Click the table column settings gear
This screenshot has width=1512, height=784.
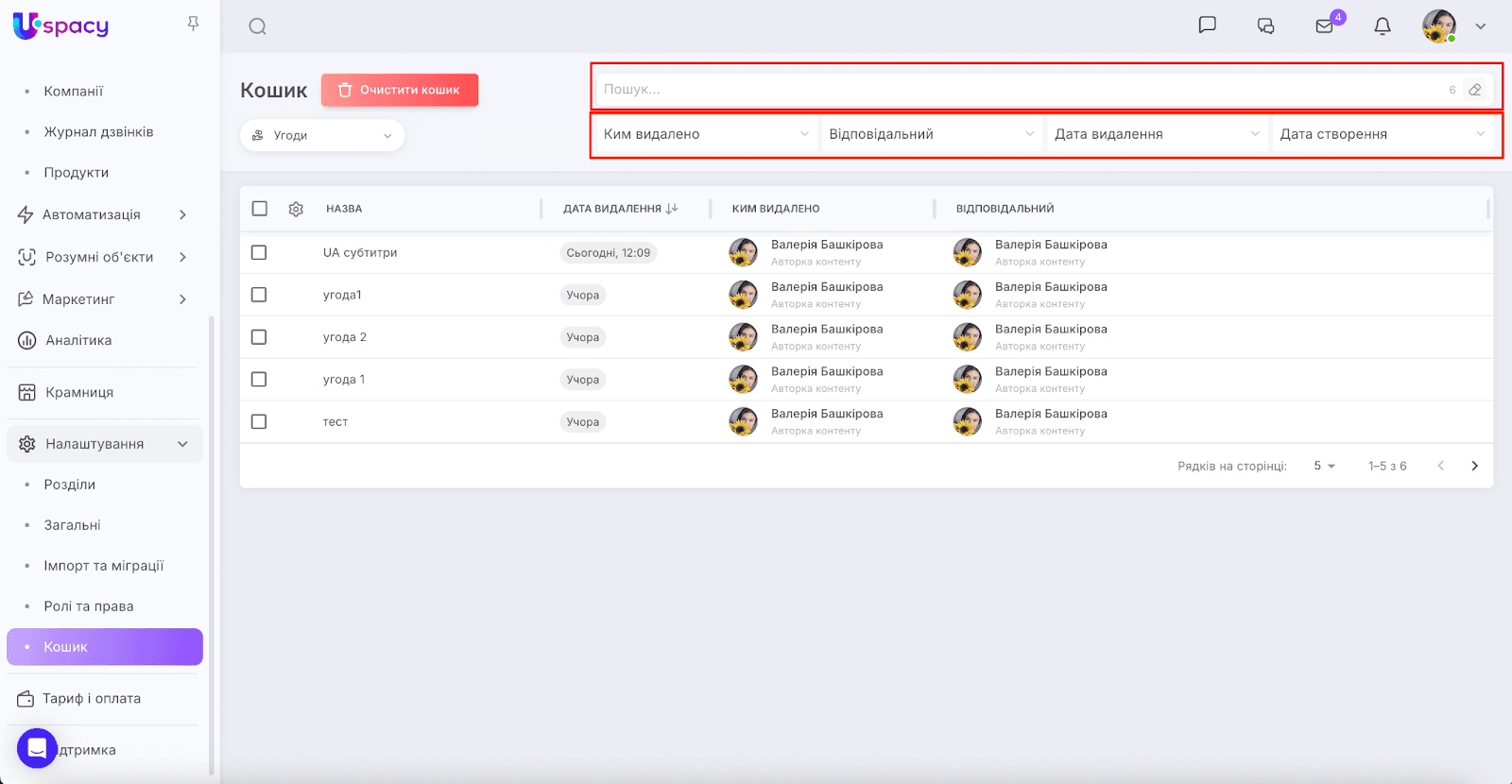coord(296,209)
